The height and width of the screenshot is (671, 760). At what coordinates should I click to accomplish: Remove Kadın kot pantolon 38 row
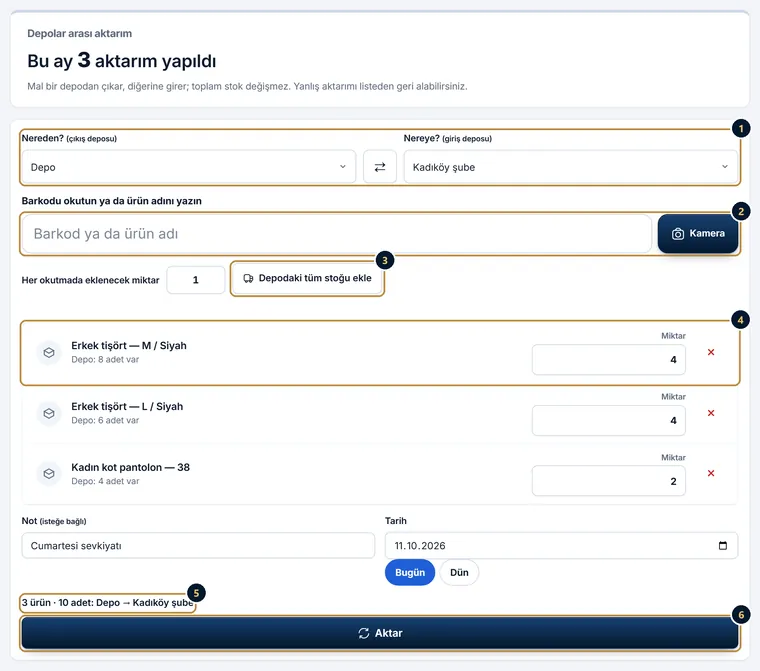(x=711, y=473)
